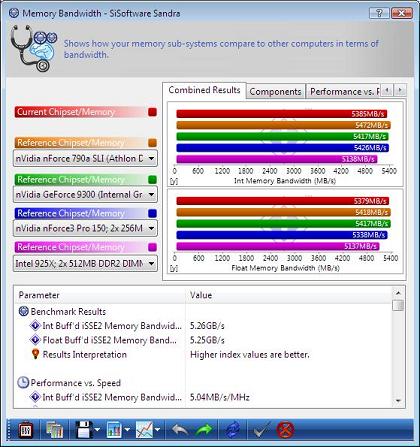Click the line graph options icon
The width and height of the screenshot is (420, 447).
coord(144,430)
